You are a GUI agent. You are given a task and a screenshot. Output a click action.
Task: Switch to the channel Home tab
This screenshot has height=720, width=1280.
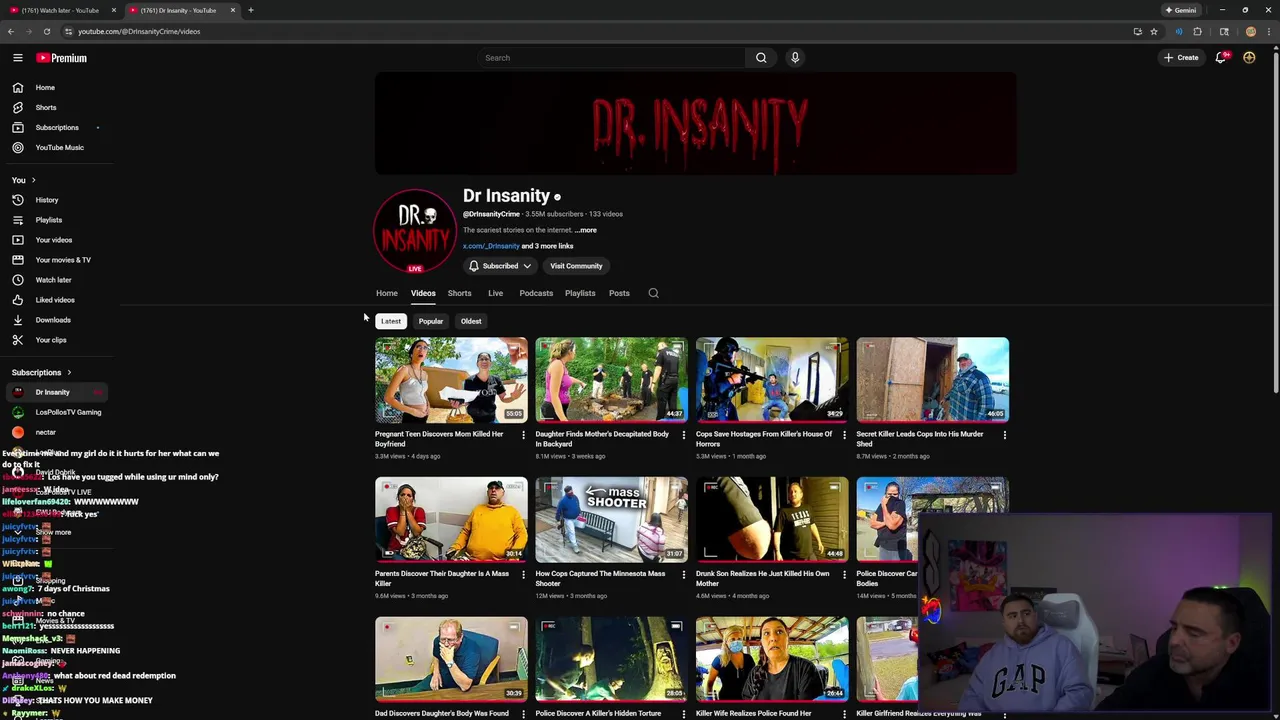click(x=387, y=293)
